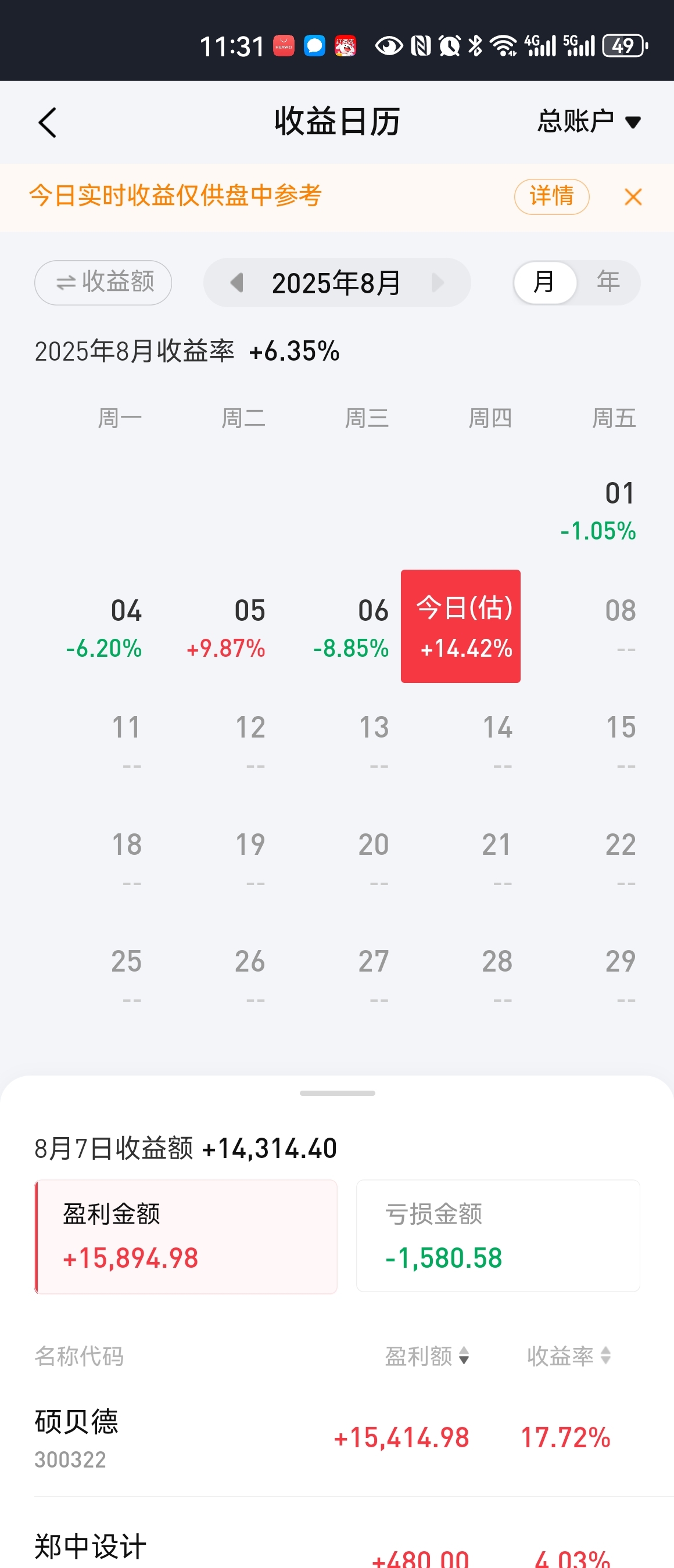Tap the back arrow icon
Screen dimensions: 674x1568
click(48, 123)
